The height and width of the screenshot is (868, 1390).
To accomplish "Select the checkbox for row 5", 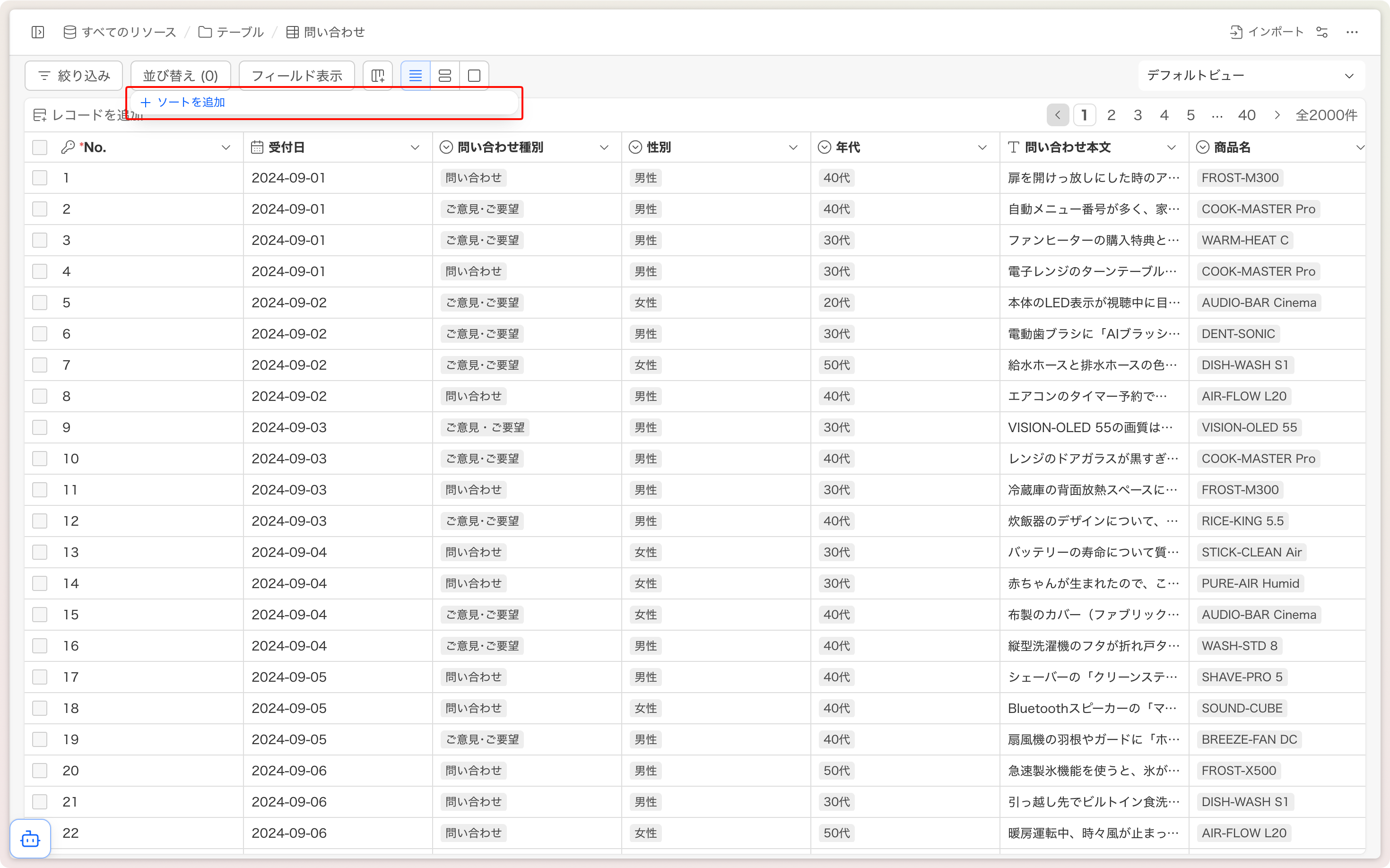I will pyautogui.click(x=40, y=303).
